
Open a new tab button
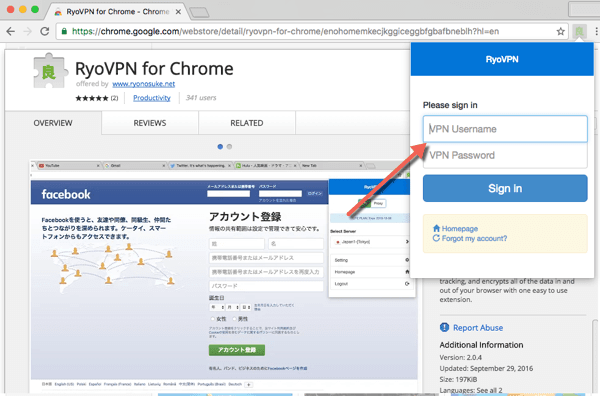point(199,12)
